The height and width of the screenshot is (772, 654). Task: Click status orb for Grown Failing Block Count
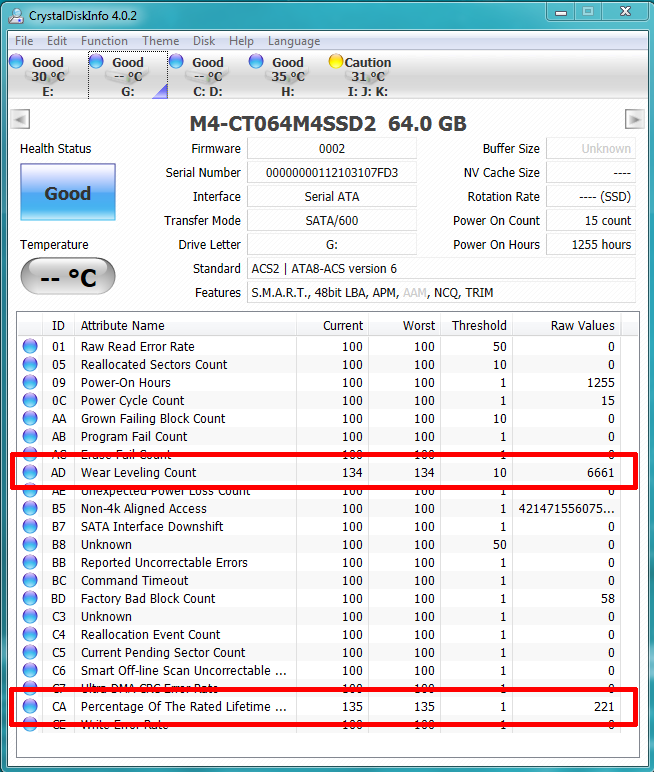[30, 418]
